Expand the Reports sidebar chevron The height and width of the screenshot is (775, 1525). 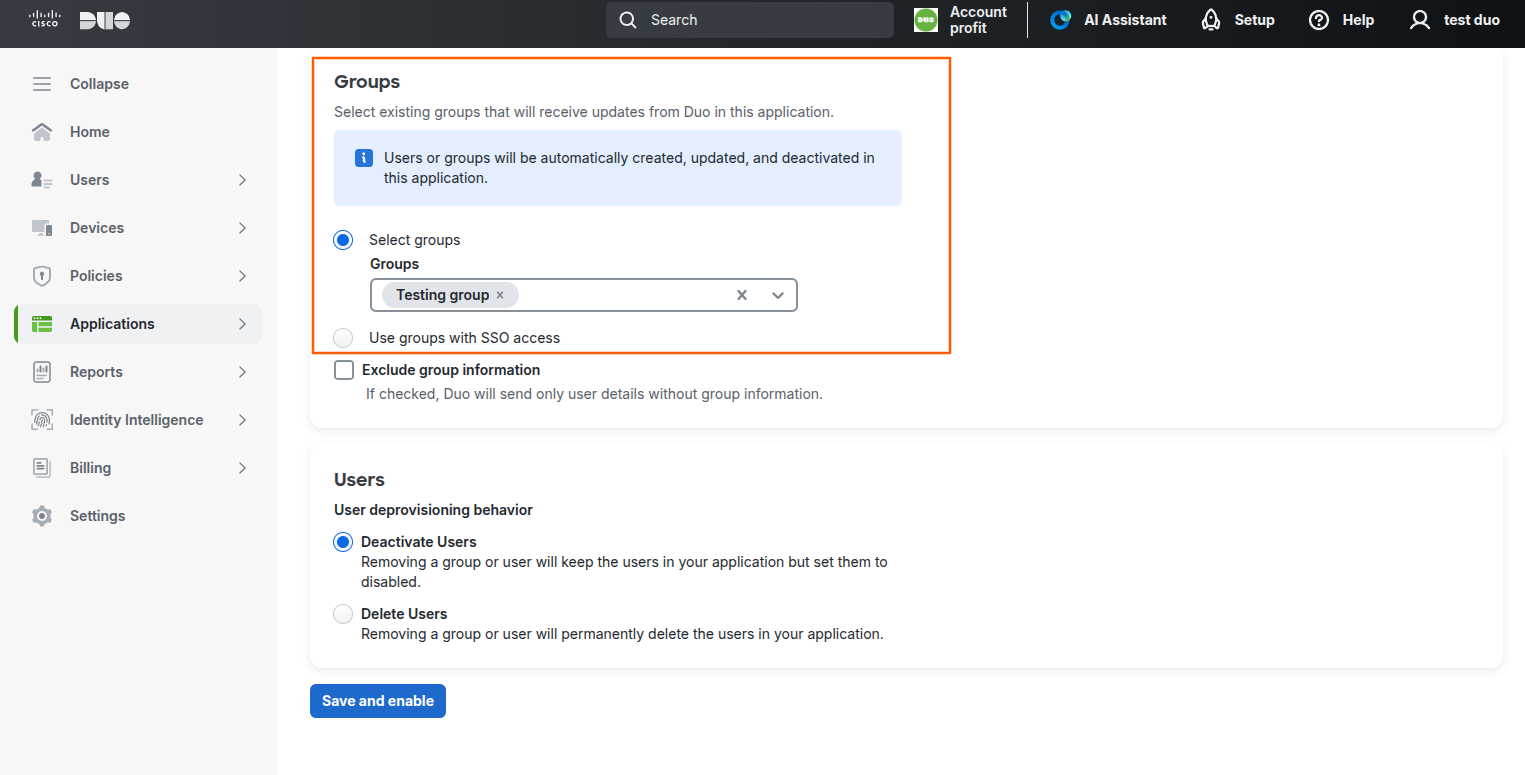[x=242, y=372]
